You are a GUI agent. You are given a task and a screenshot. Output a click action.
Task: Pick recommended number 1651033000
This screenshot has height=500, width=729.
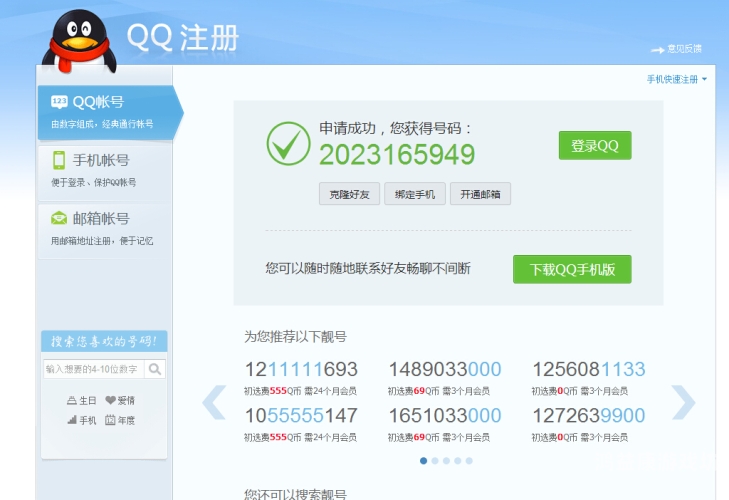click(x=445, y=415)
